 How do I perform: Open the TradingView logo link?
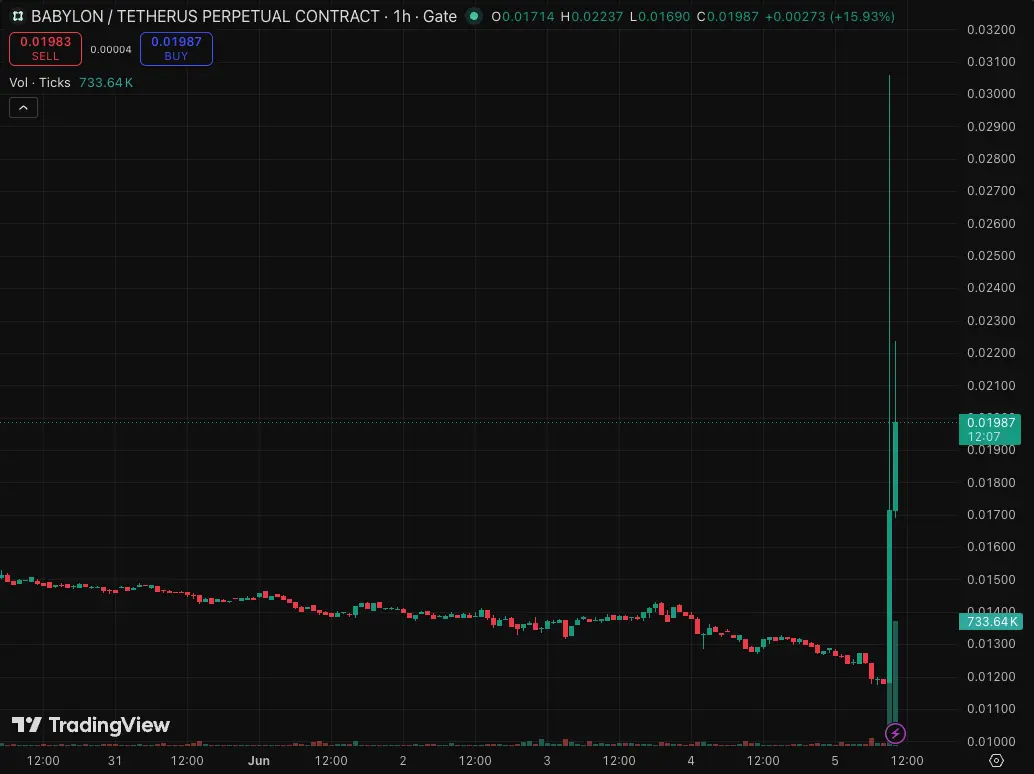[91, 725]
